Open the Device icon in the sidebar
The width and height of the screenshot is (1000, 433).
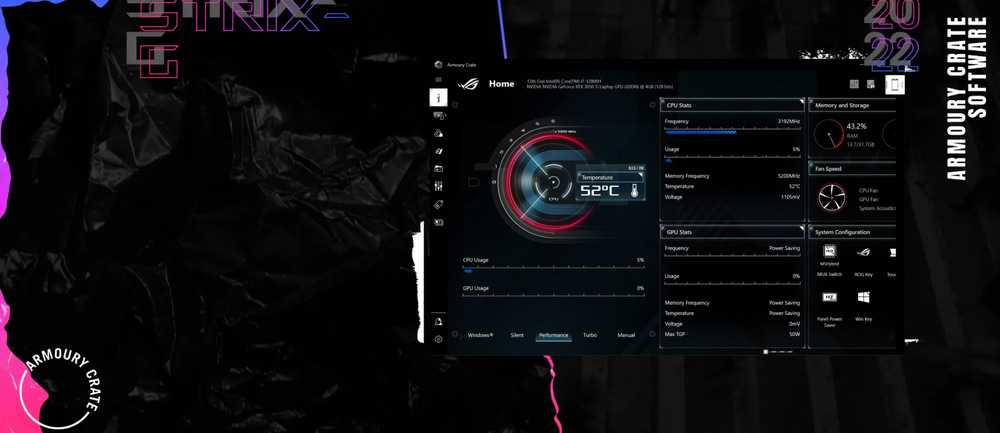click(438, 115)
